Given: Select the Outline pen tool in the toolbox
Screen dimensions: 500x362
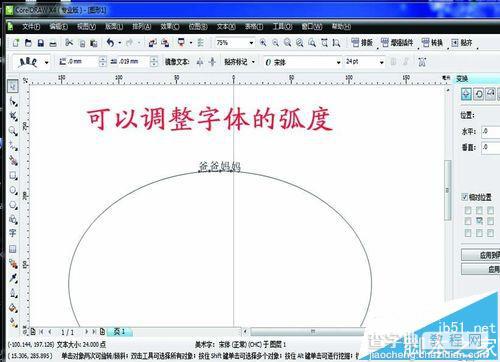Looking at the screenshot, I should [x=13, y=293].
